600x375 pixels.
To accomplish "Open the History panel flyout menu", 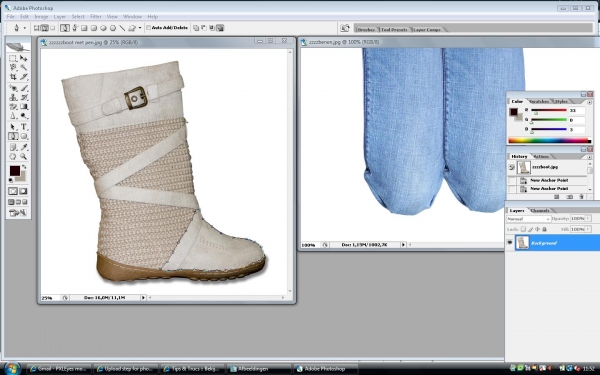I will point(589,157).
